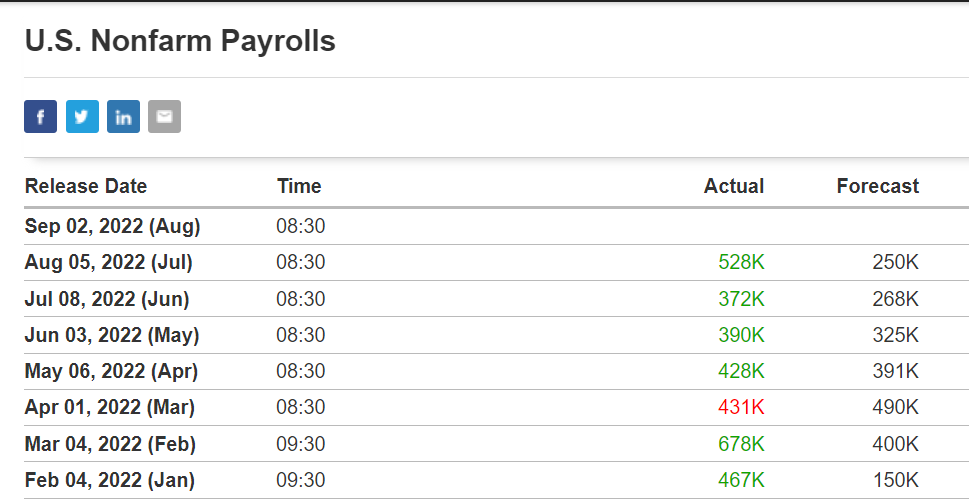Click the red 431K actual value
Viewport: 969px width, 500px height.
pos(741,408)
